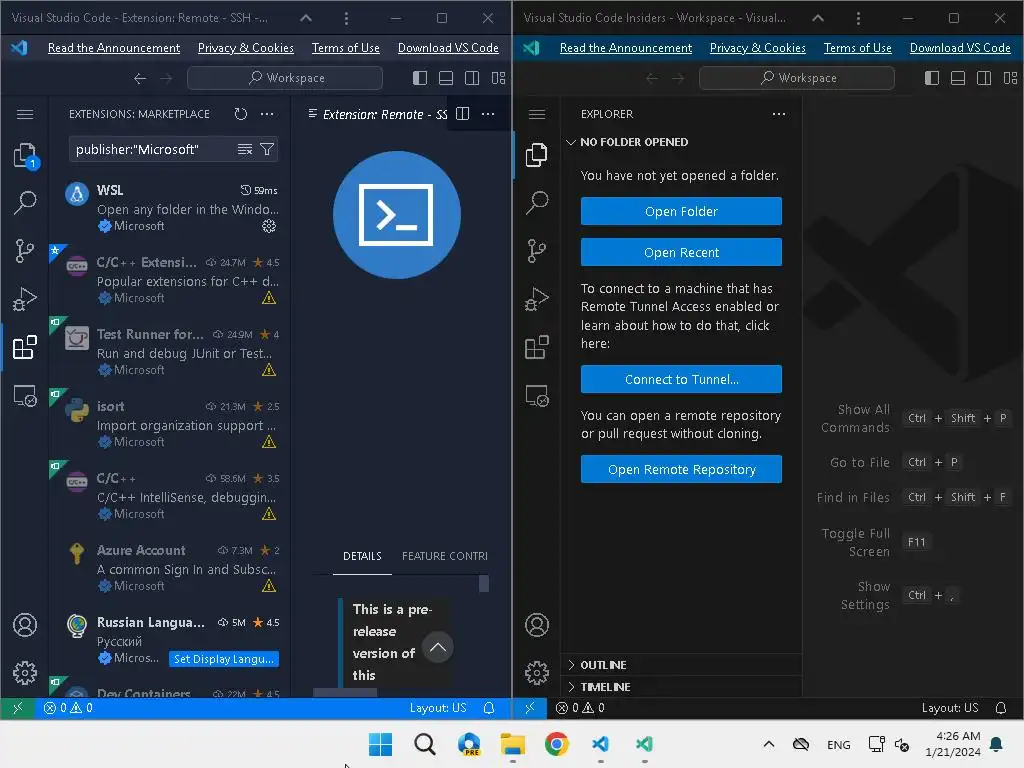Open Source Control in Insiders window

point(537,251)
